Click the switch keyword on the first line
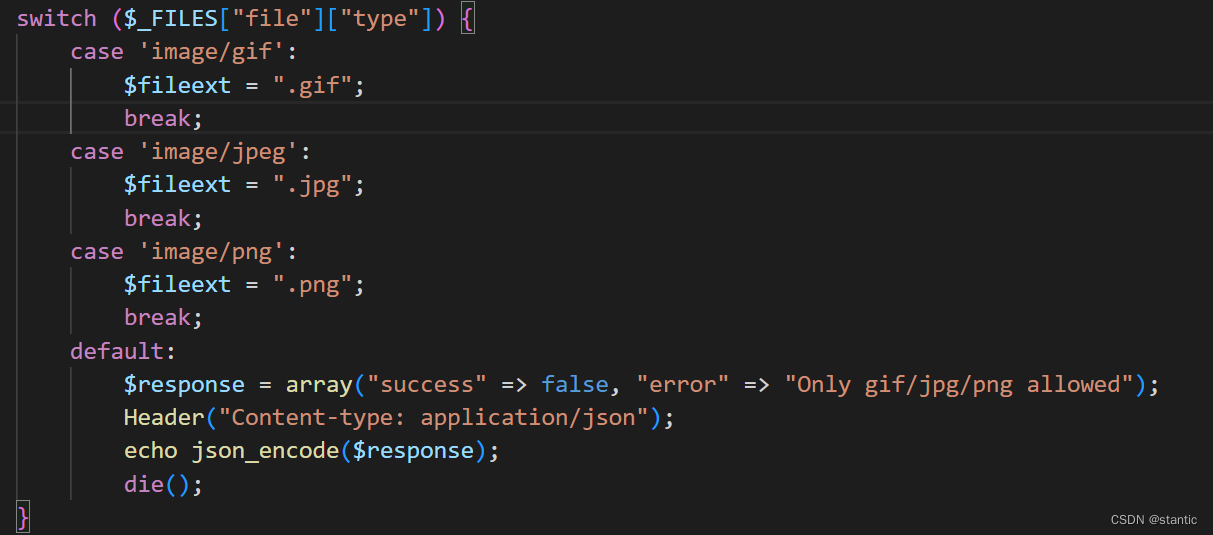Screen dimensions: 1213x535 (57, 19)
